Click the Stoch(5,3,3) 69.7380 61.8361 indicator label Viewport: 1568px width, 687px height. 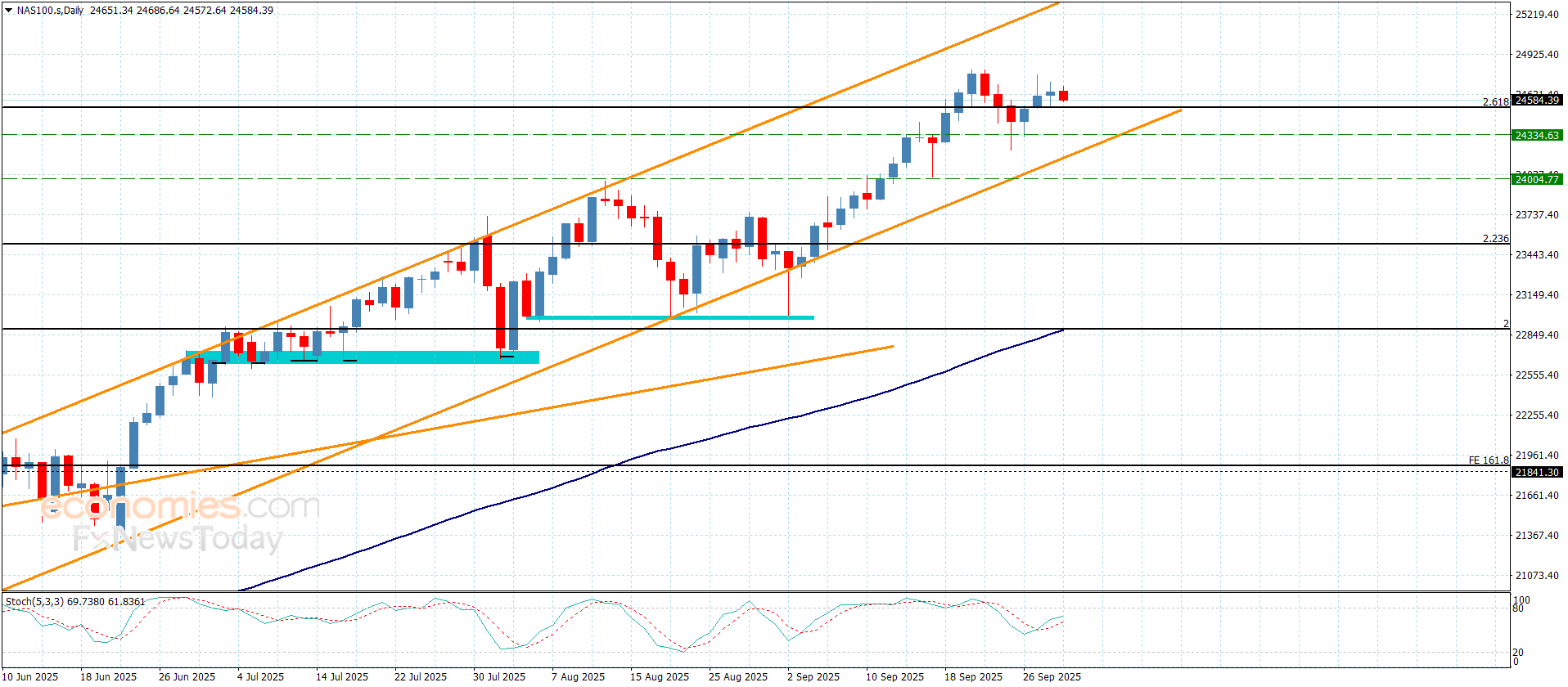pyautogui.click(x=75, y=602)
